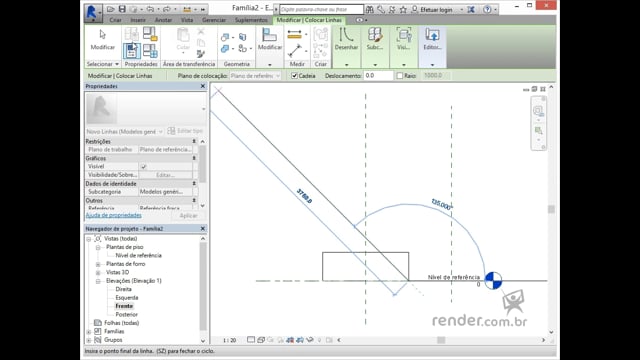This screenshot has height=360, width=640.
Task: Uncheck the Cadeia chain checkbox
Action: pos(294,76)
